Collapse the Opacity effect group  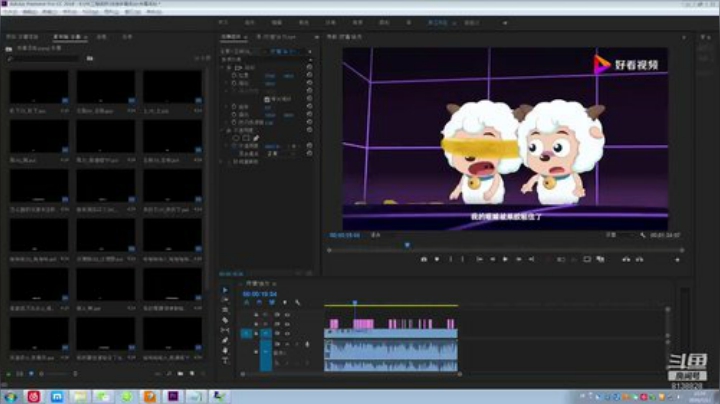223,130
